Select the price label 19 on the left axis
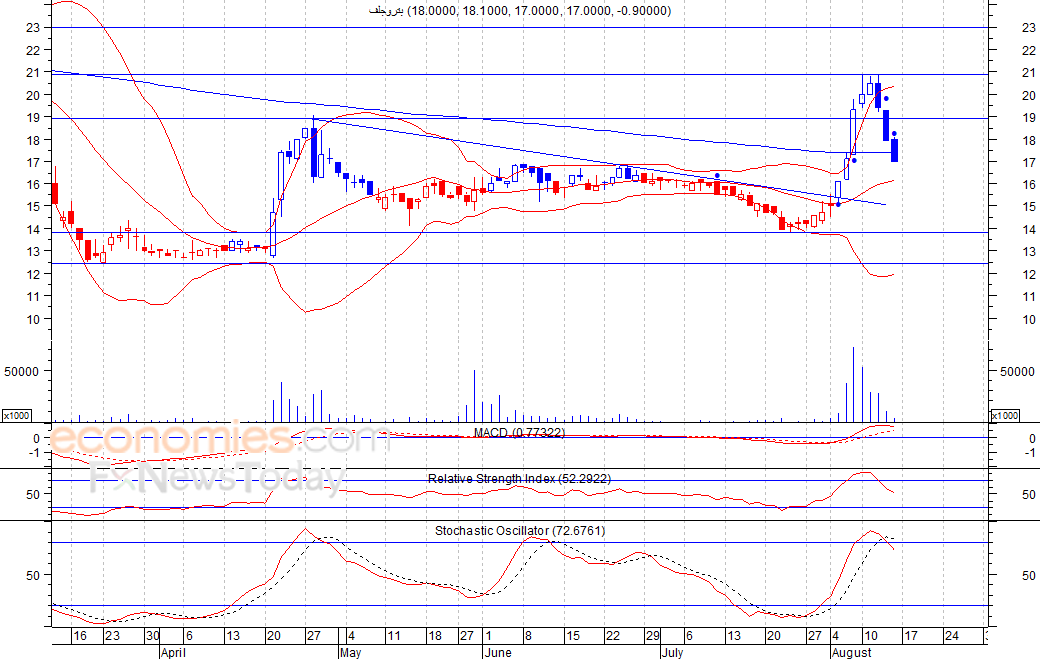The width and height of the screenshot is (1040, 659). pos(33,117)
